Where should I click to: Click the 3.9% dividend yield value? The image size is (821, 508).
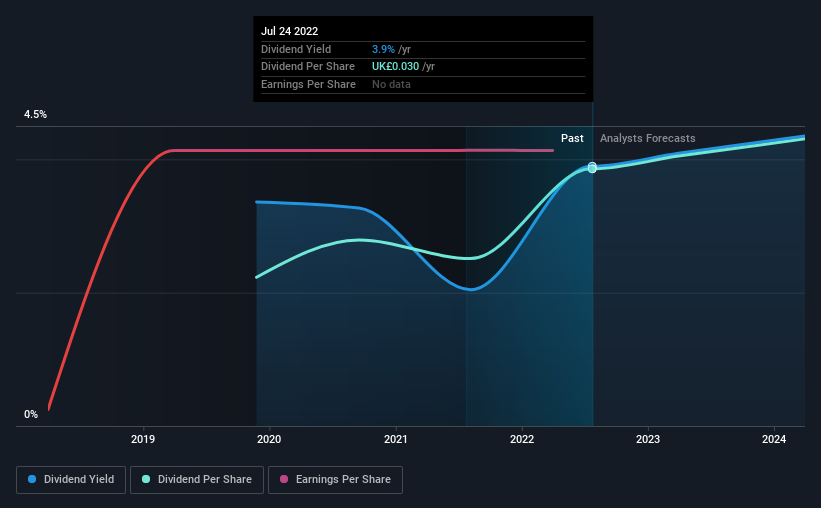383,49
